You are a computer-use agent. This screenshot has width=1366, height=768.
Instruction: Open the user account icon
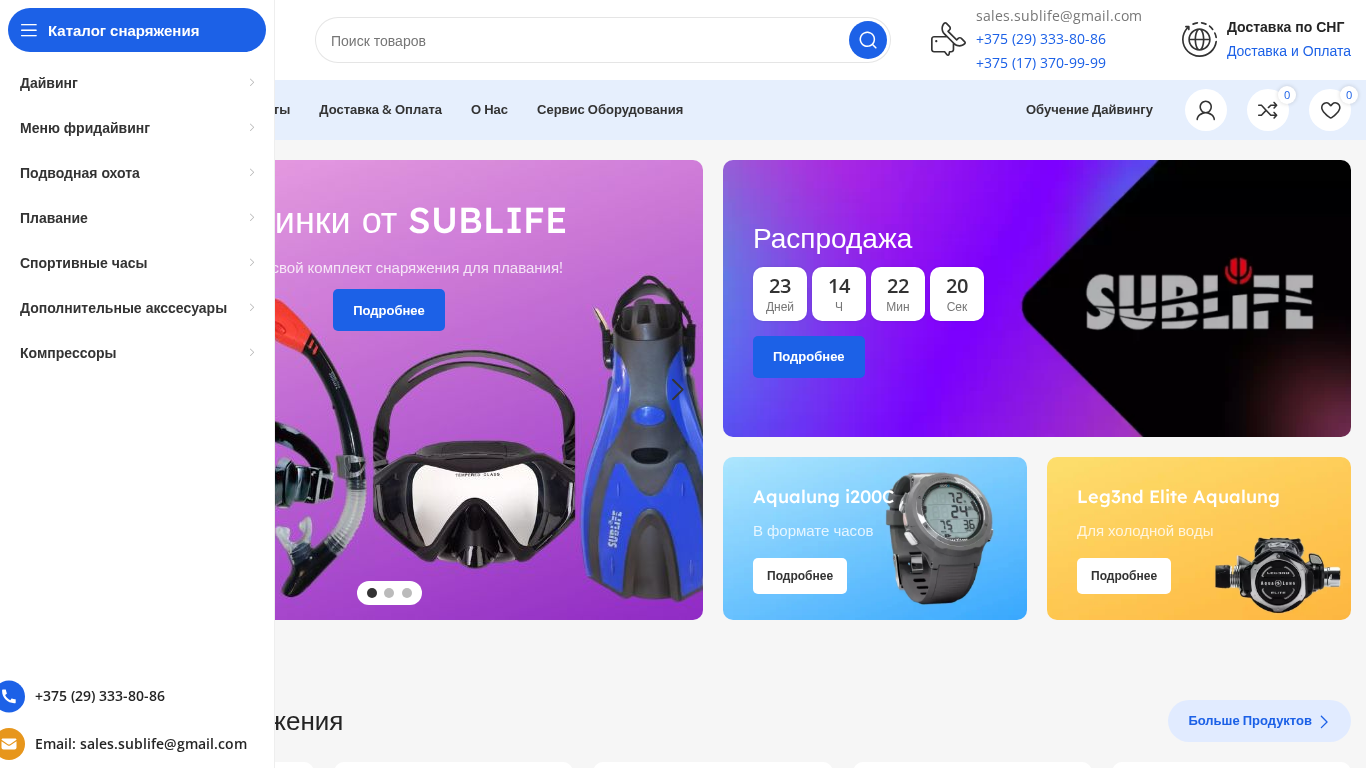[1206, 110]
